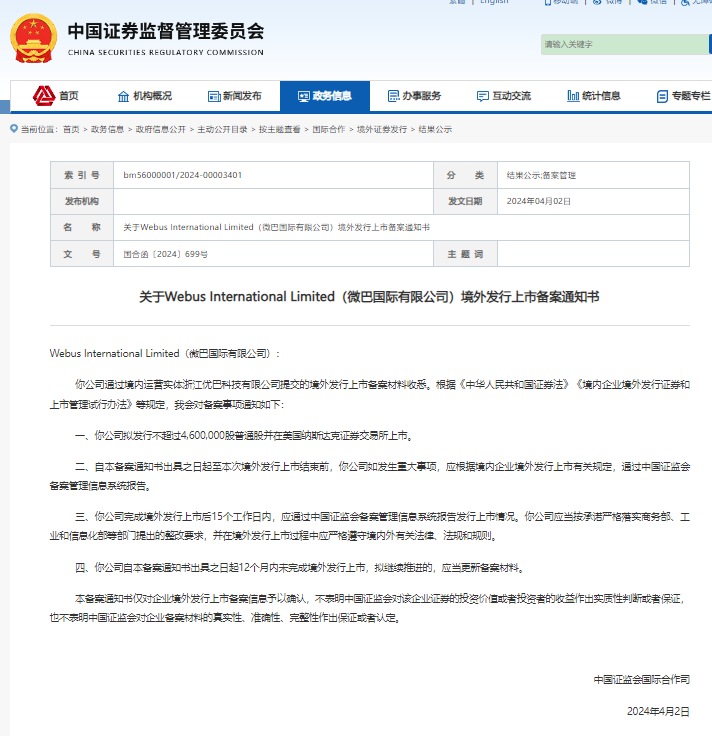Click 按主题查看 in breadcrumb trail
This screenshot has width=712, height=736.
[x=280, y=129]
